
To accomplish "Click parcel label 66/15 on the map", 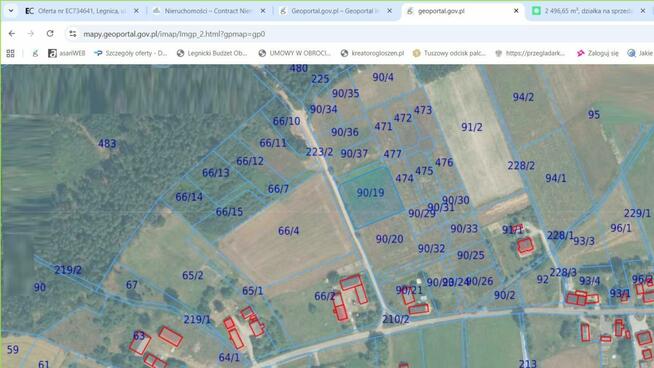I will (x=229, y=212).
